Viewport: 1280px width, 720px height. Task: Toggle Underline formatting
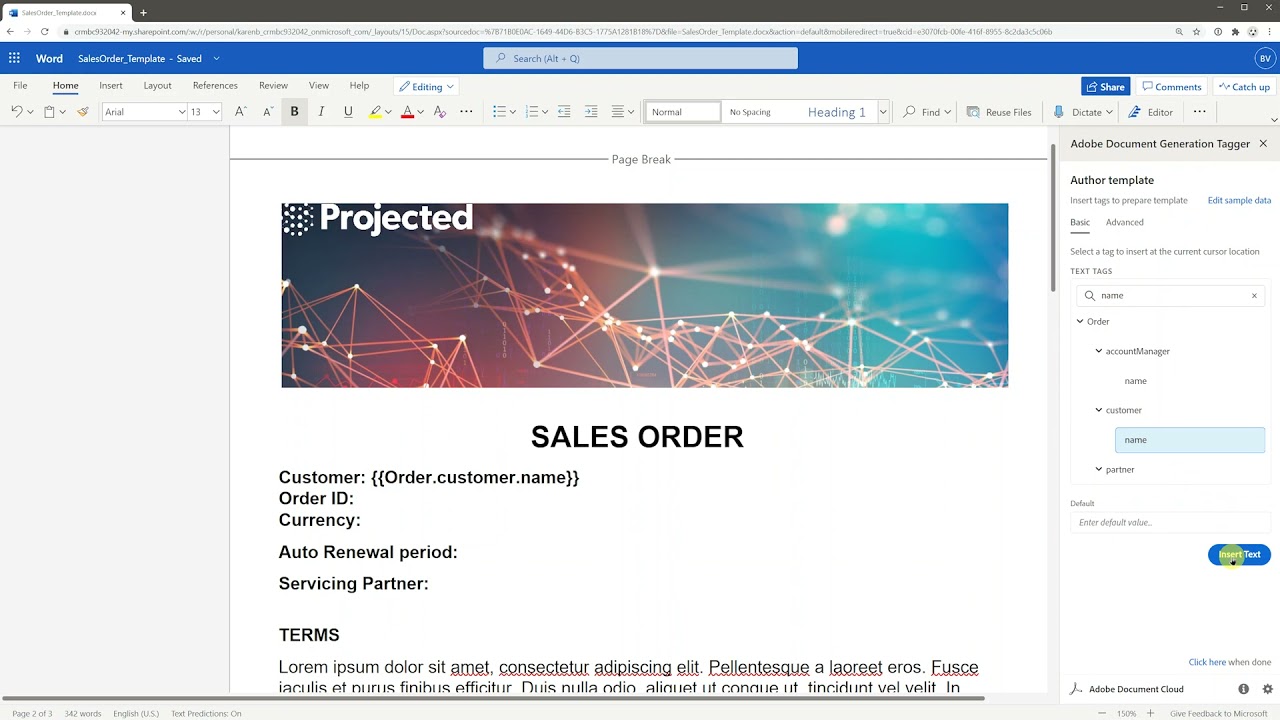[x=348, y=112]
